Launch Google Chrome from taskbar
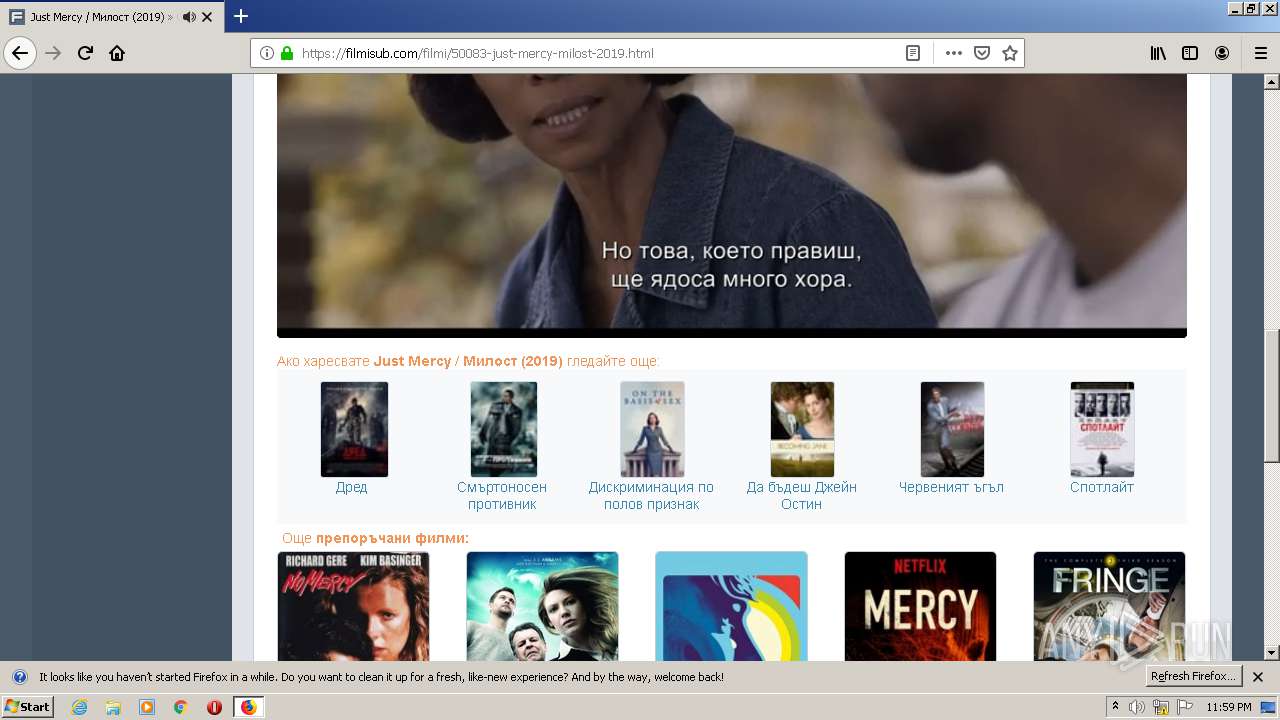Image resolution: width=1280 pixels, height=720 pixels. pos(181,707)
